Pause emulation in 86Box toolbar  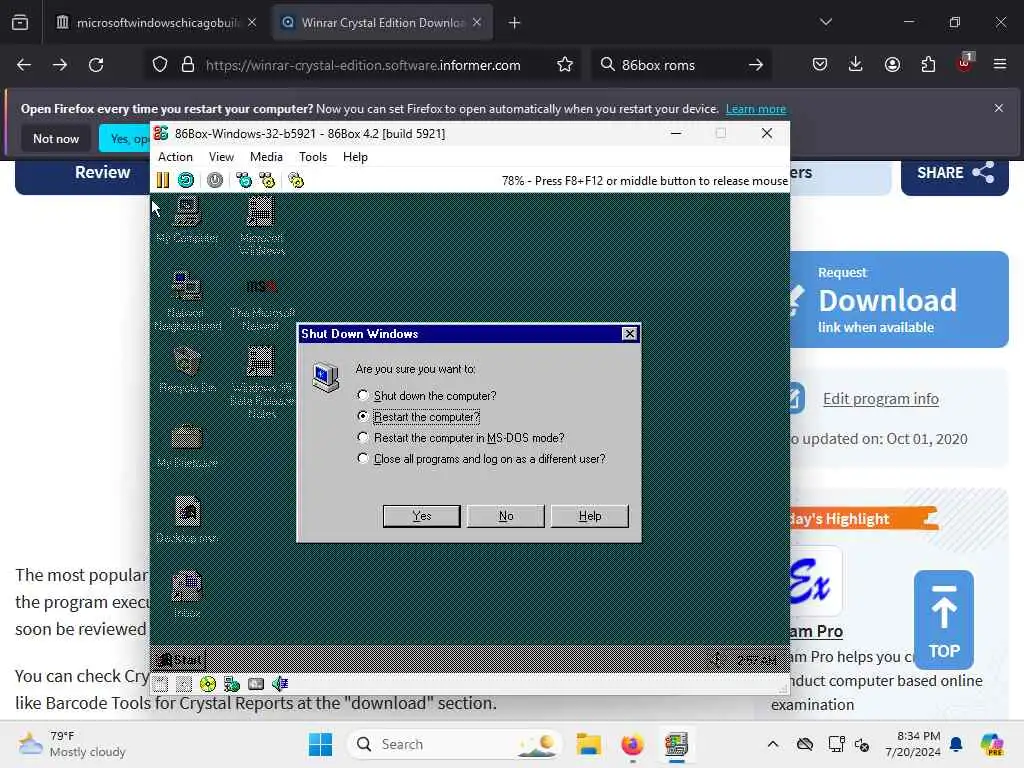pos(163,180)
